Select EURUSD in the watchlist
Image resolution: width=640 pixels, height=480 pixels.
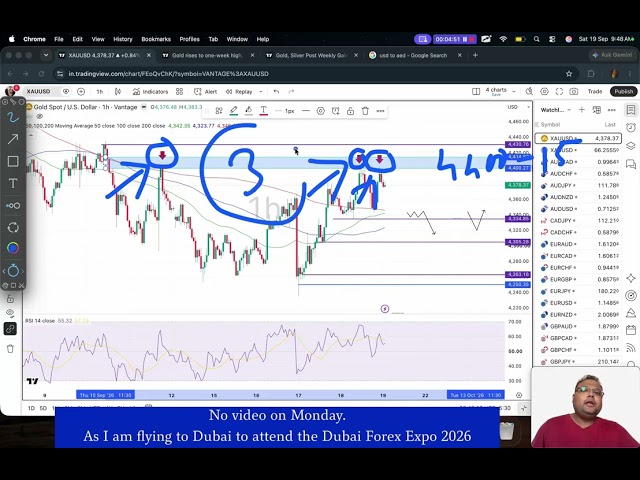tap(578, 303)
